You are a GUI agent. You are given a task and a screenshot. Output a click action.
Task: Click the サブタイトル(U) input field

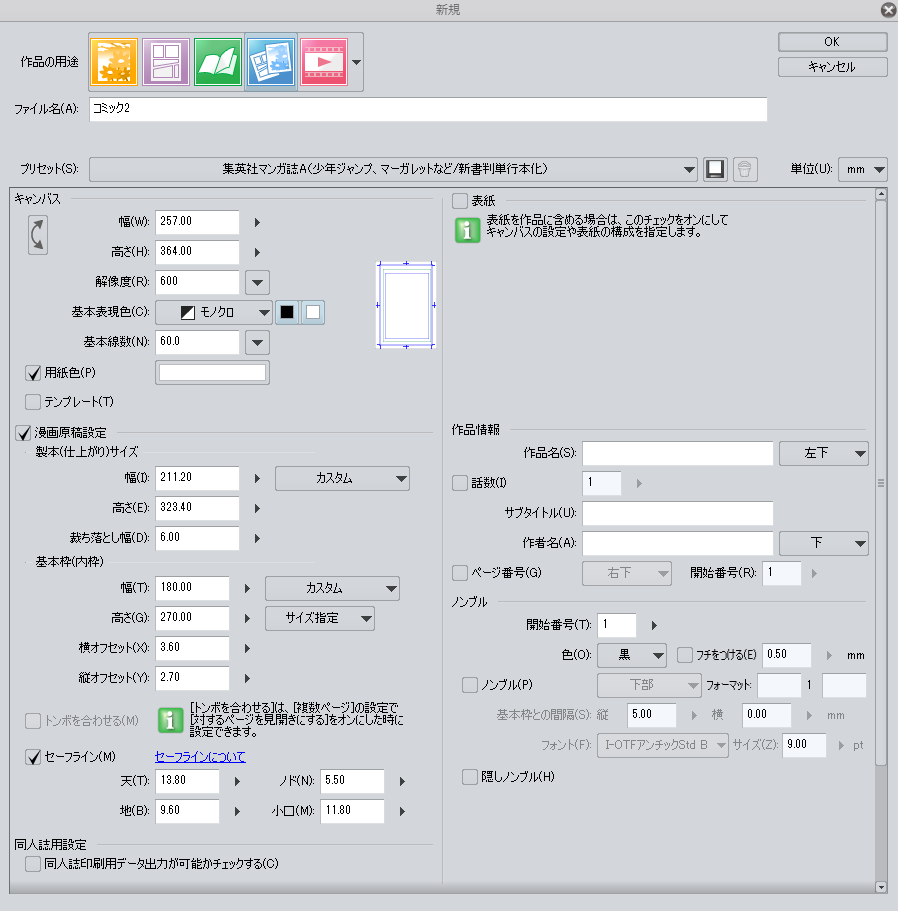(x=678, y=513)
